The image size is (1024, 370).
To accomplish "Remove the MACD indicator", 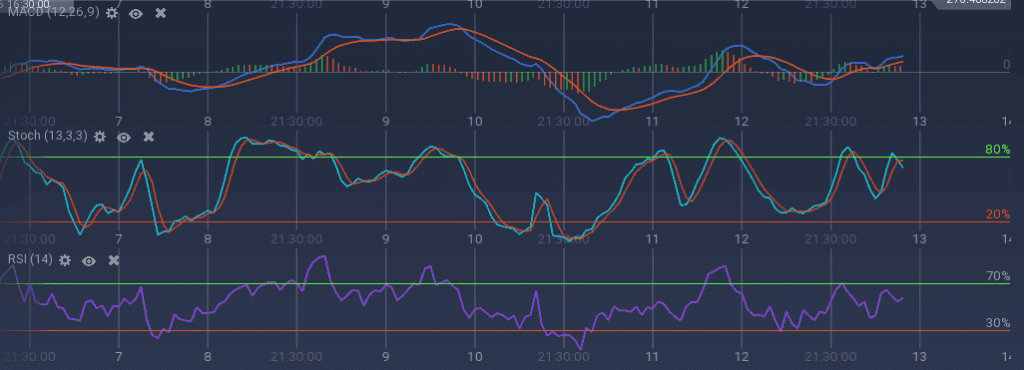I will click(161, 13).
